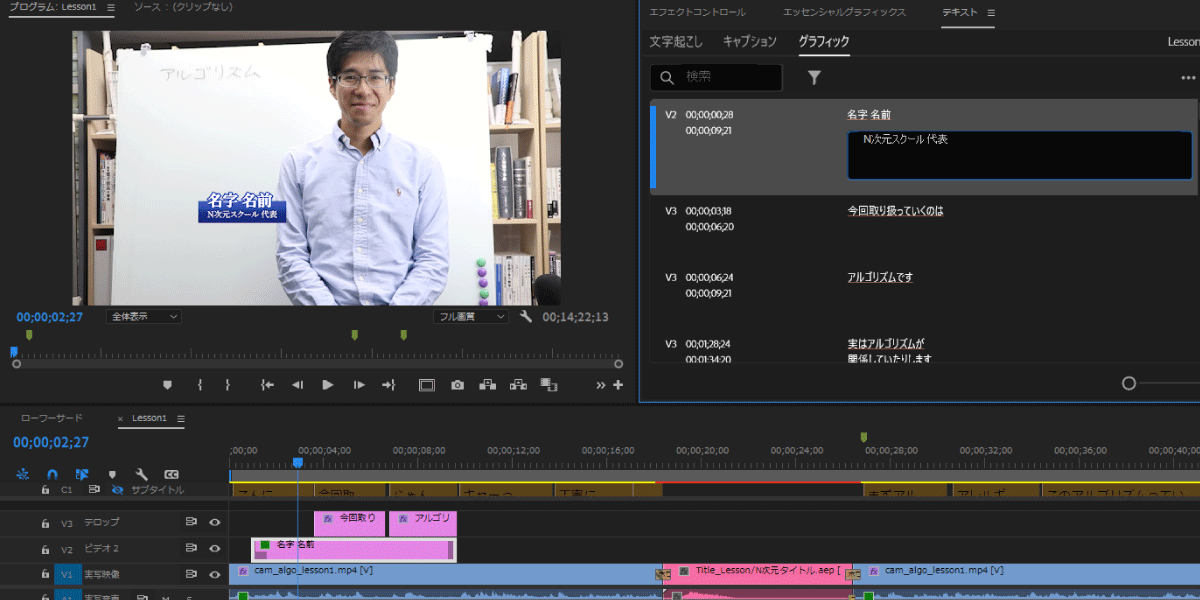Select the 今回取り clip on V3

350,523
